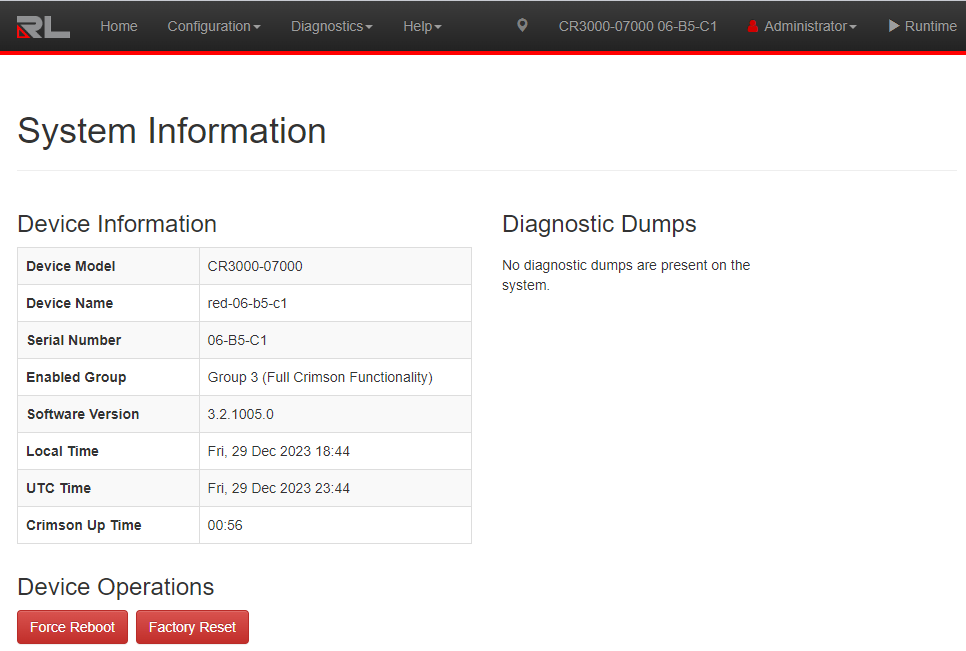The height and width of the screenshot is (651, 966).
Task: Click the System Information page heading
Action: pos(172,131)
